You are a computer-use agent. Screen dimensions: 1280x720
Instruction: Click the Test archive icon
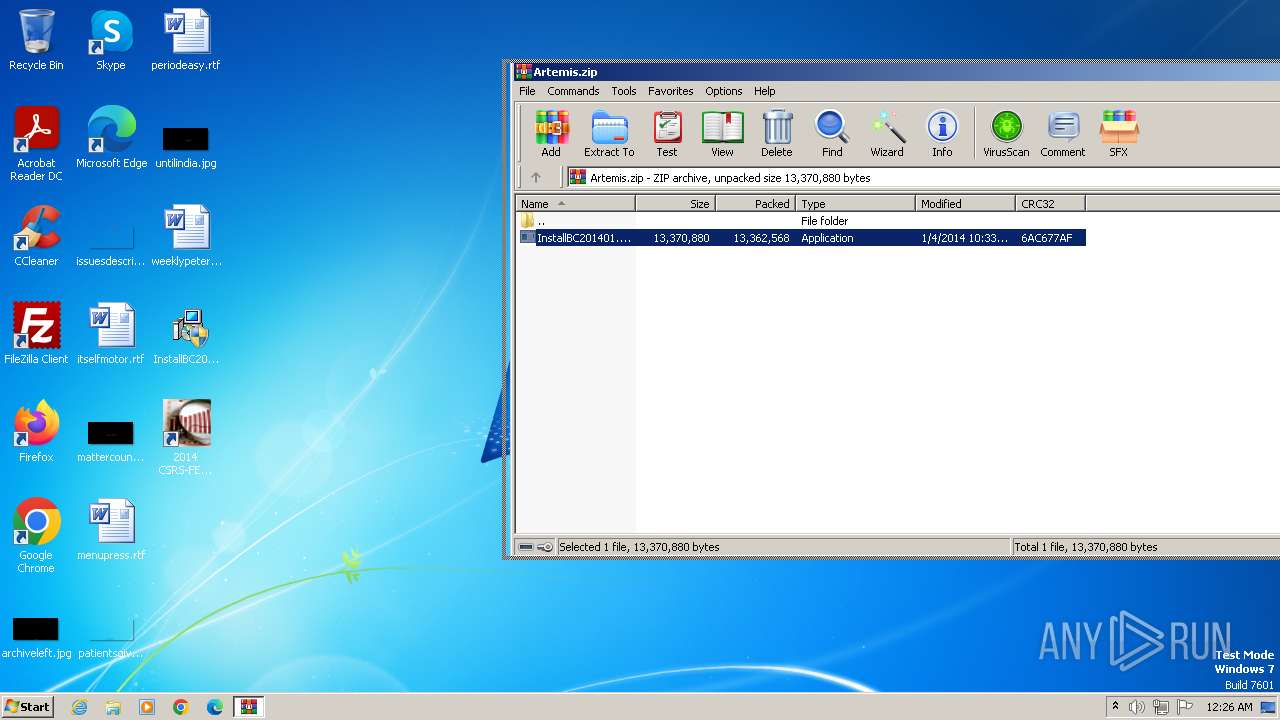click(667, 134)
